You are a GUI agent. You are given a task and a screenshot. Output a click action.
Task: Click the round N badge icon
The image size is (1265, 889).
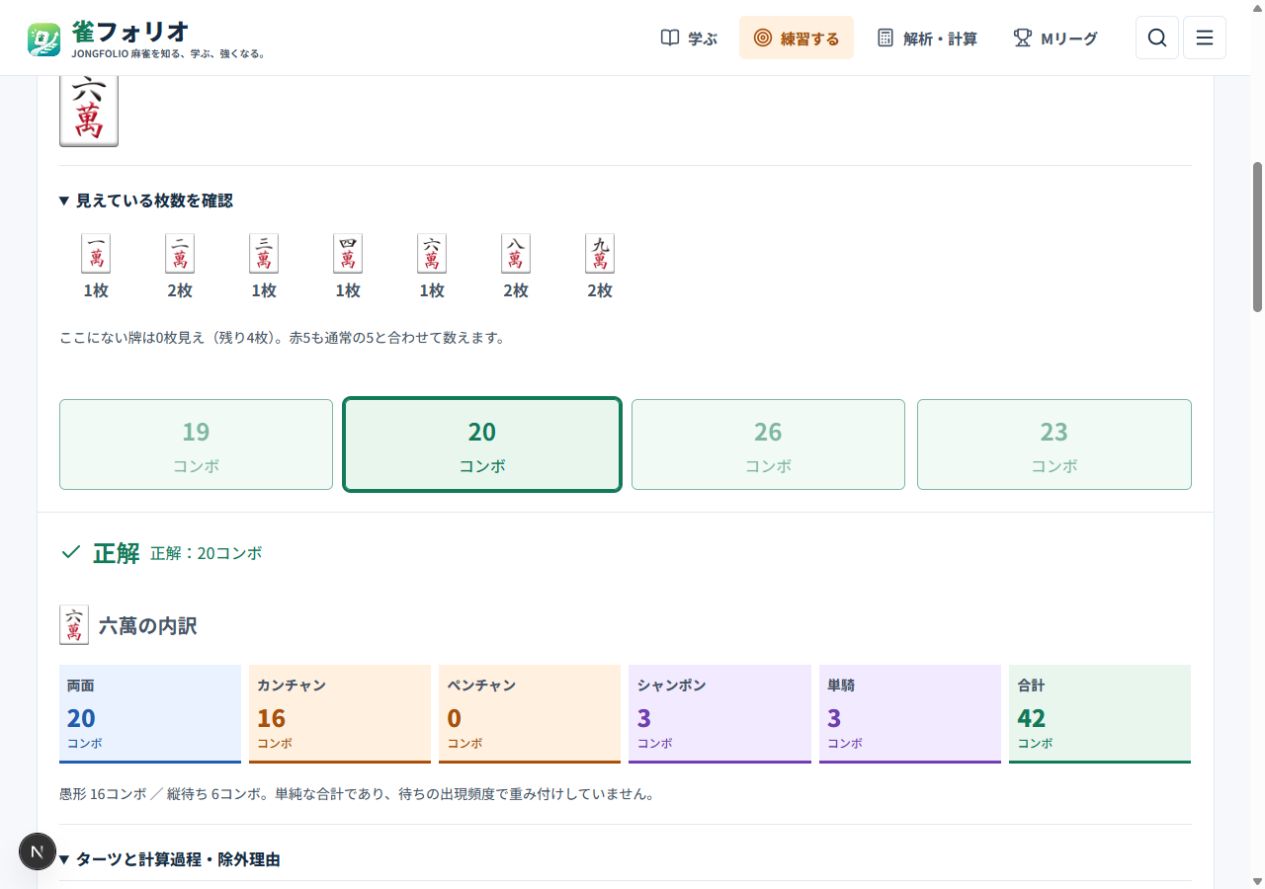[37, 852]
